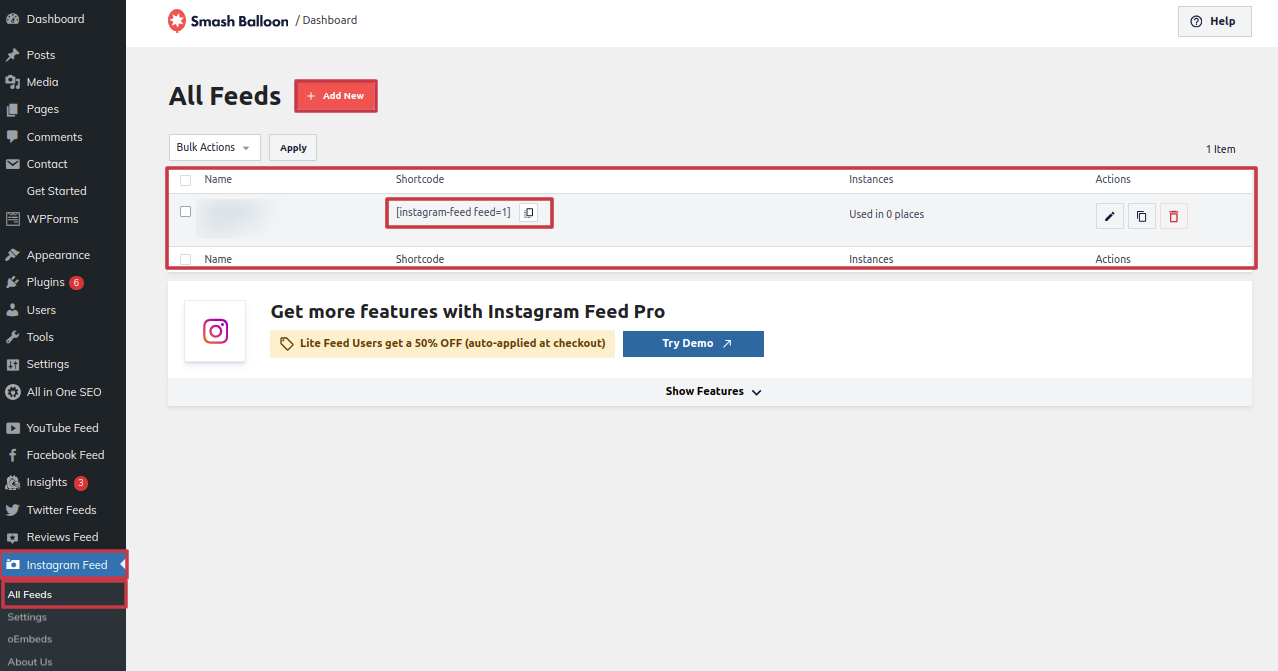Open Plugins from the sidebar
Screen dimensions: 1278x671
45,282
